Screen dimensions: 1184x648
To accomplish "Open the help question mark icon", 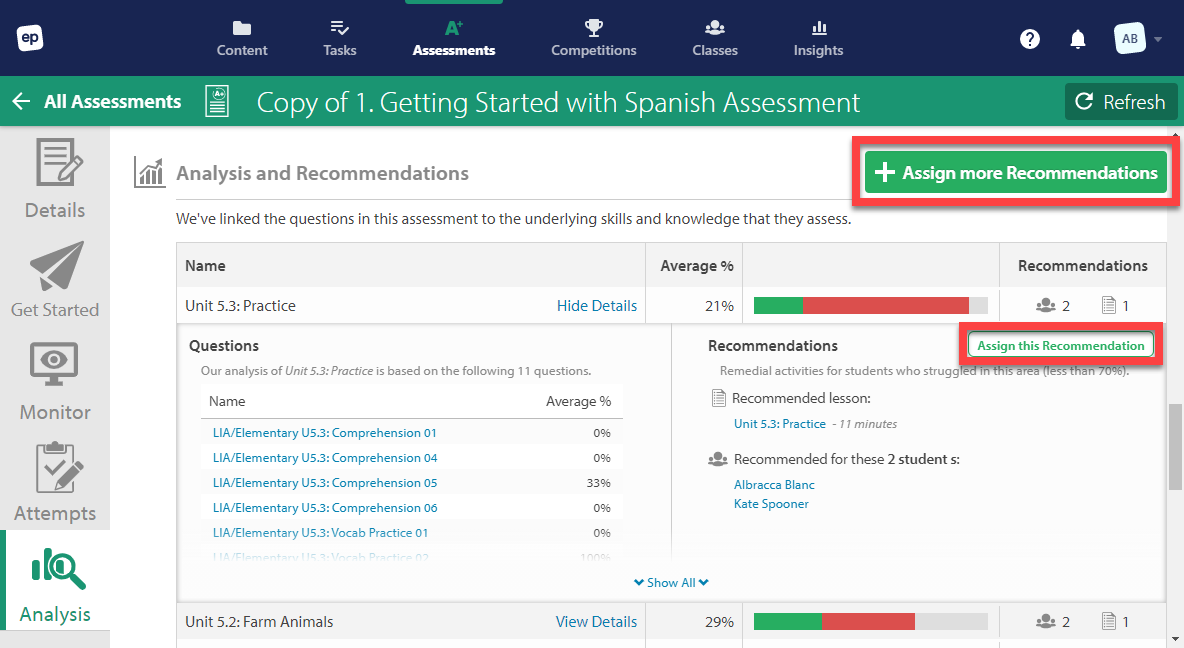I will tap(1030, 39).
